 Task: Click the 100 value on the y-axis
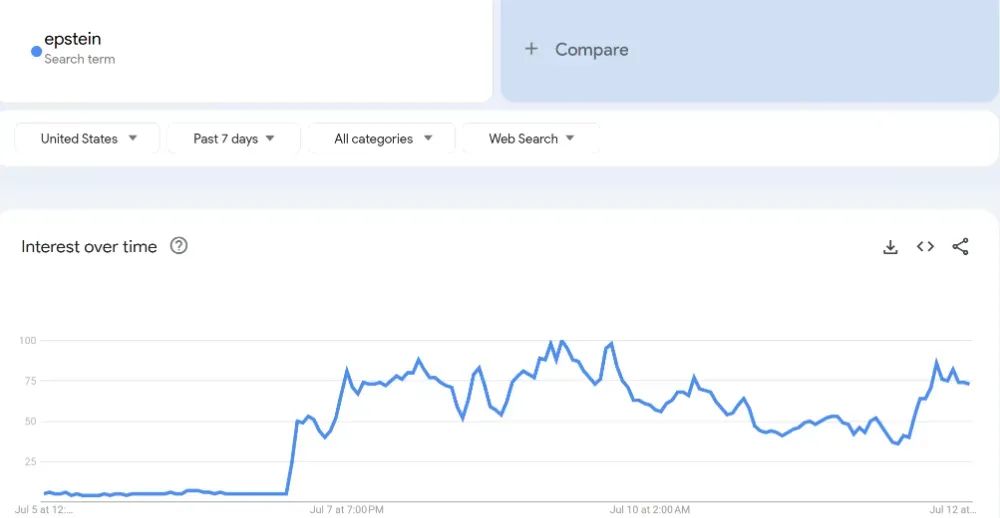tap(27, 341)
